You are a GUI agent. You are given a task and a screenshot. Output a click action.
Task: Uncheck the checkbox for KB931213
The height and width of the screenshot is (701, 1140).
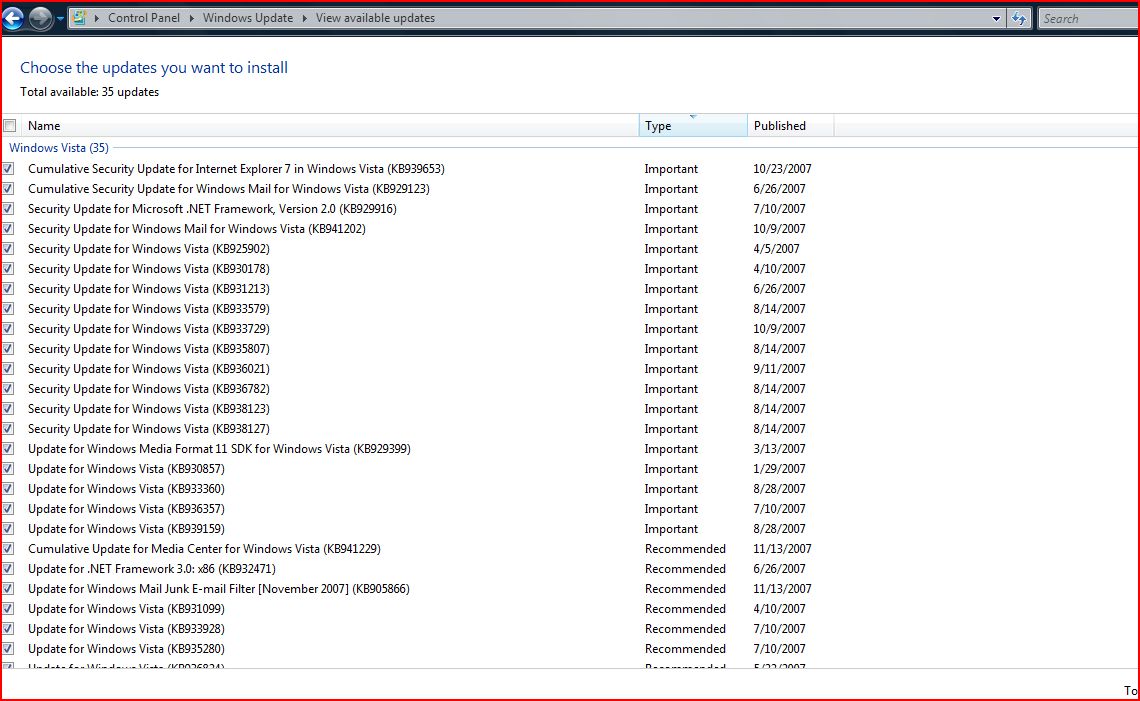pyautogui.click(x=8, y=289)
